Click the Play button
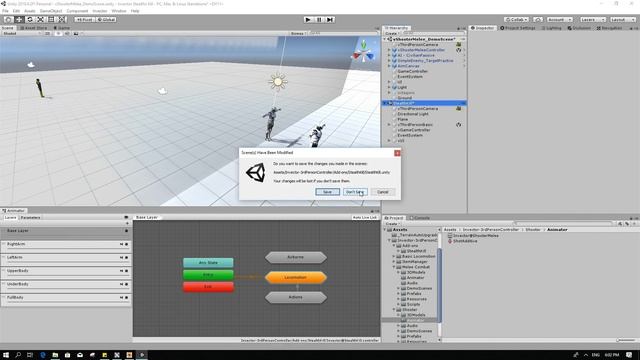The height and width of the screenshot is (360, 640). click(308, 20)
